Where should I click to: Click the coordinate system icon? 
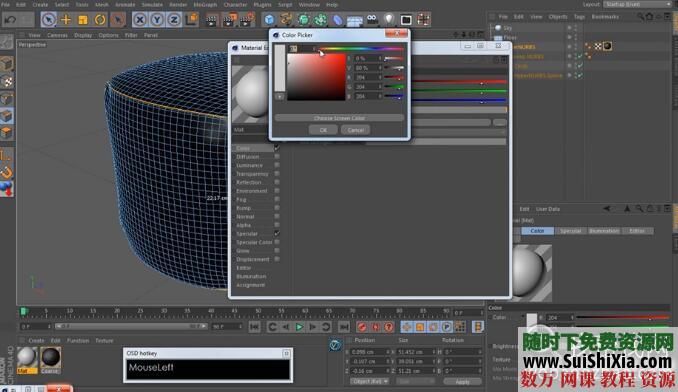191,19
